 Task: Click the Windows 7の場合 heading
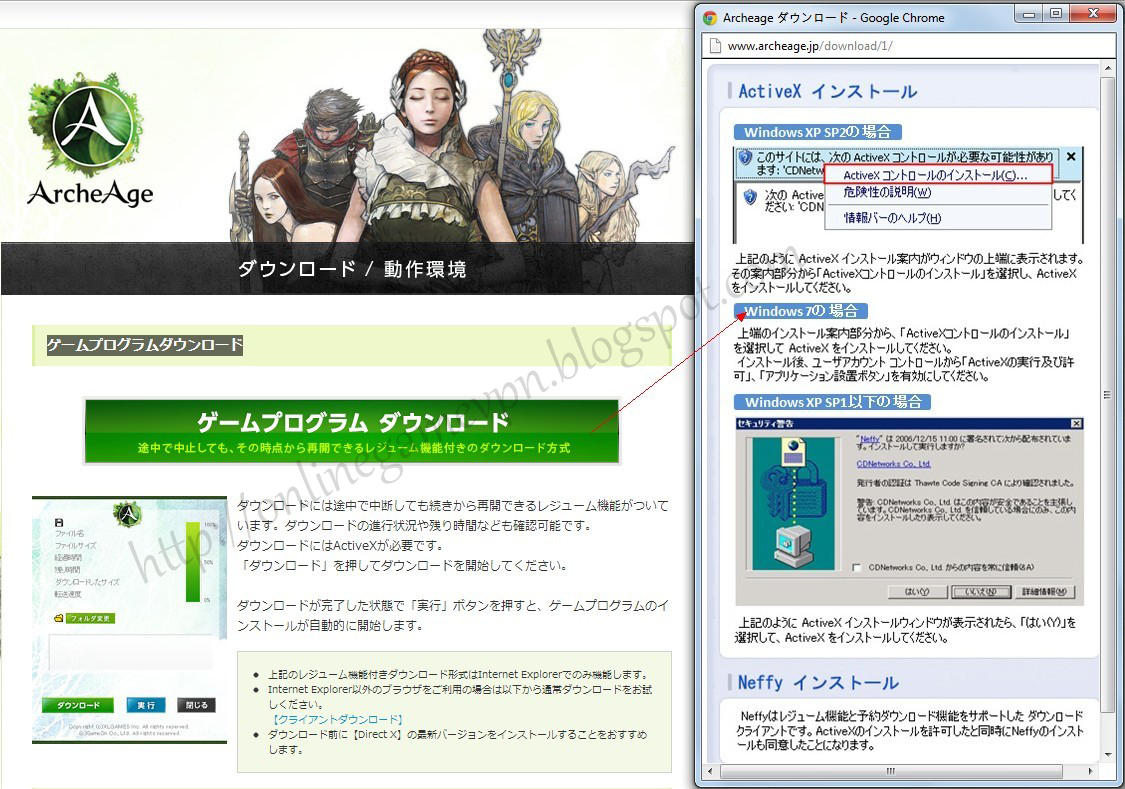[x=801, y=311]
